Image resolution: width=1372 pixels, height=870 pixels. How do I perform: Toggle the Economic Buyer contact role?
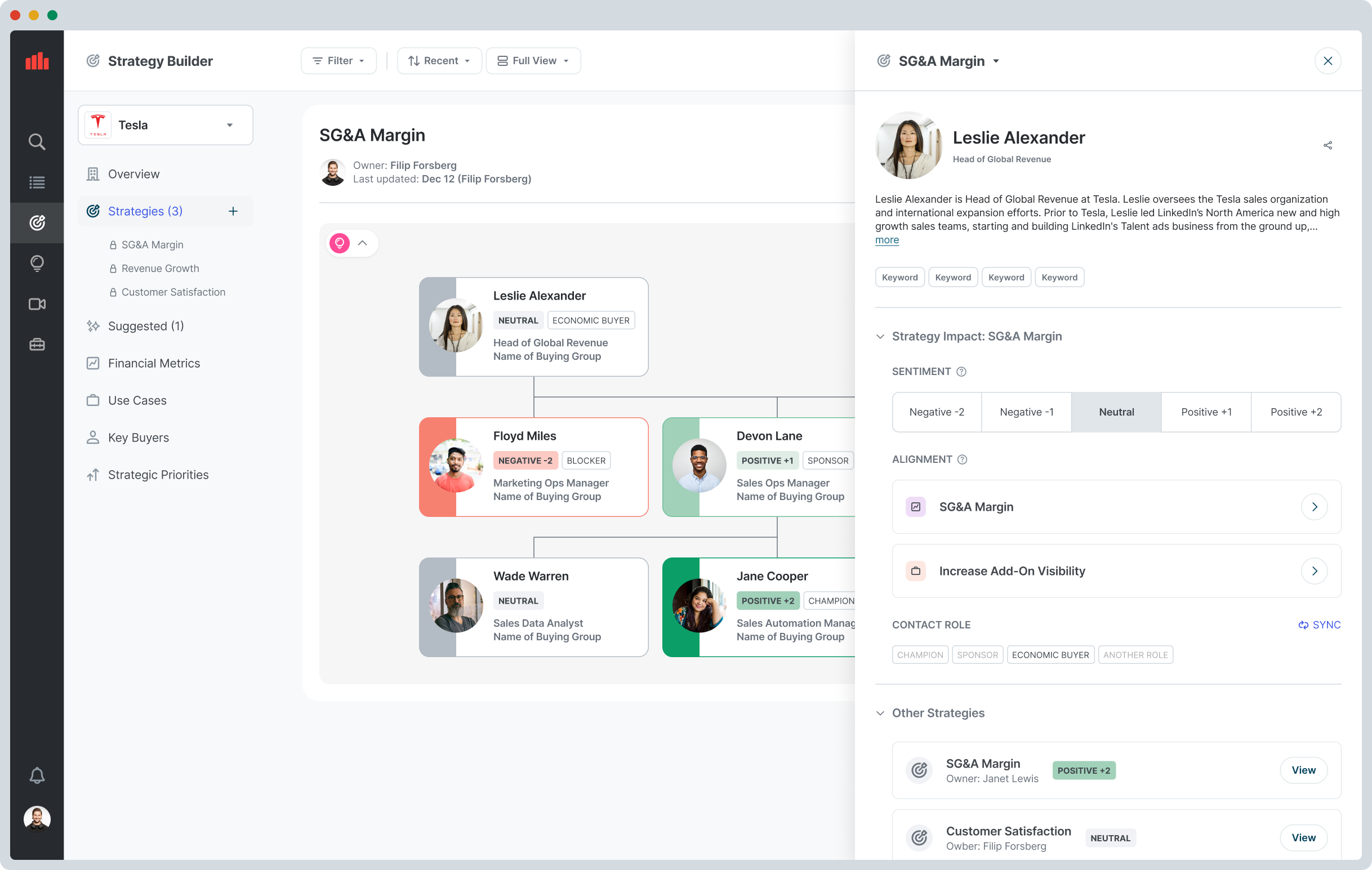pyautogui.click(x=1050, y=655)
